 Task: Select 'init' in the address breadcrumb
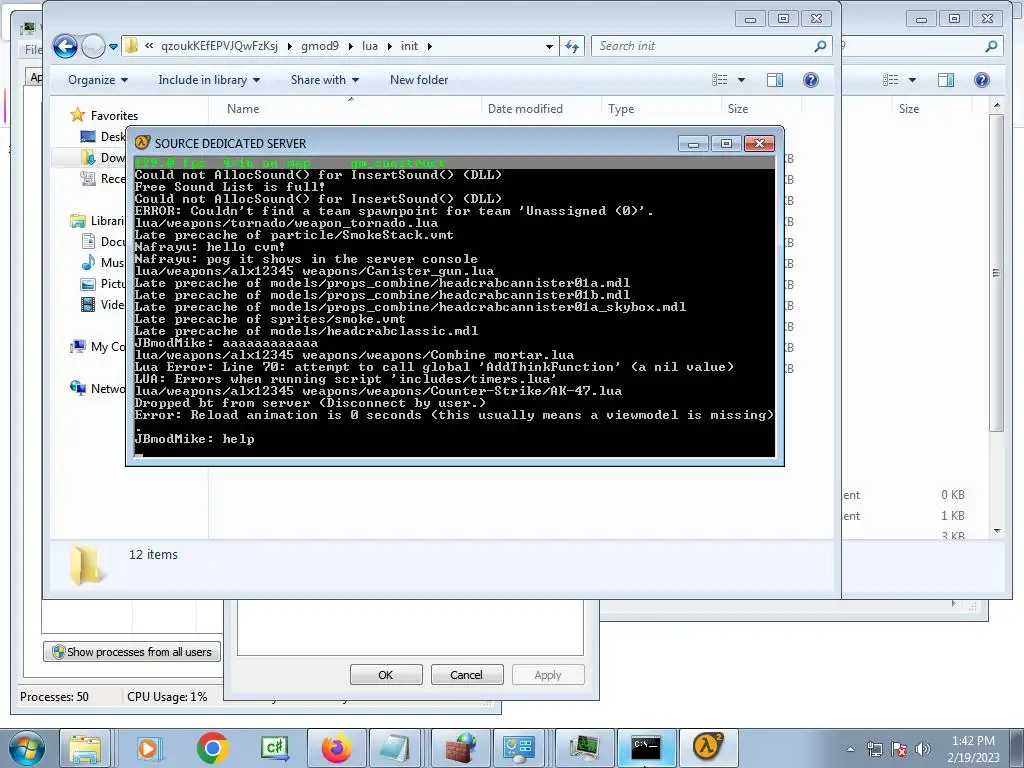(x=409, y=46)
